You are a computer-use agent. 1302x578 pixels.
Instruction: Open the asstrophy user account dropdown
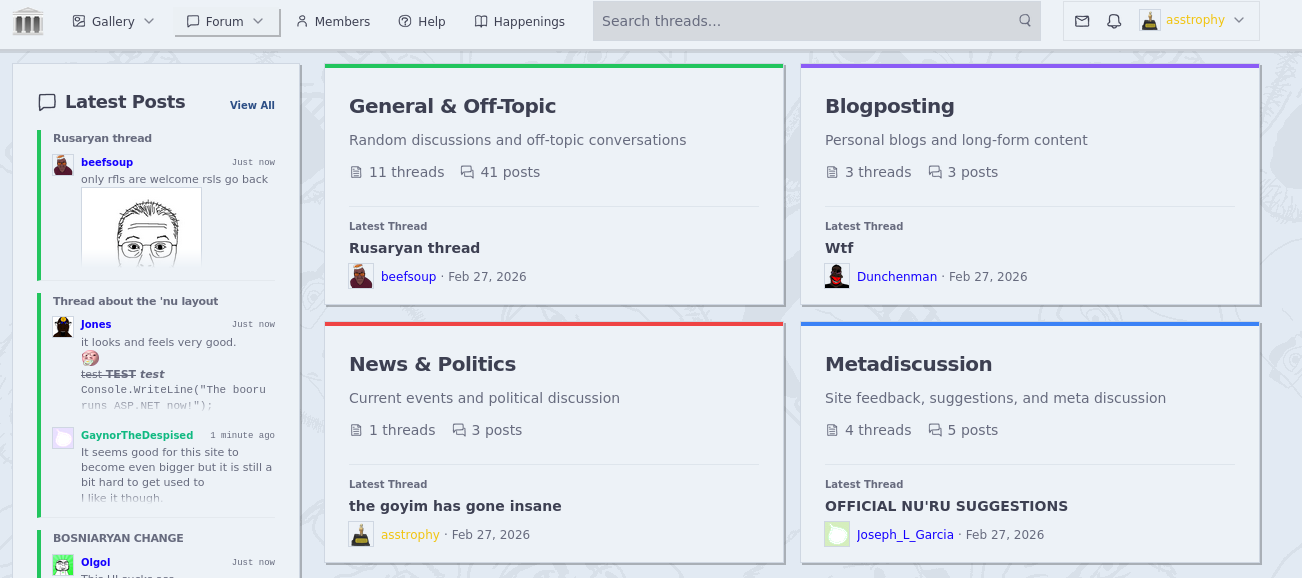coord(1194,21)
